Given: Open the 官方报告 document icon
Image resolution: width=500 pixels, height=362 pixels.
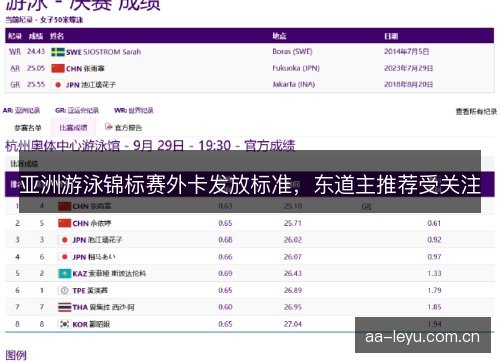Looking at the screenshot, I should (108, 127).
